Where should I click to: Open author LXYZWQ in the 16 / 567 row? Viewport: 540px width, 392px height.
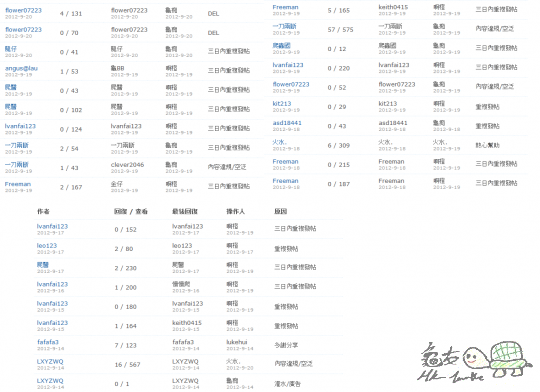pos(50,361)
